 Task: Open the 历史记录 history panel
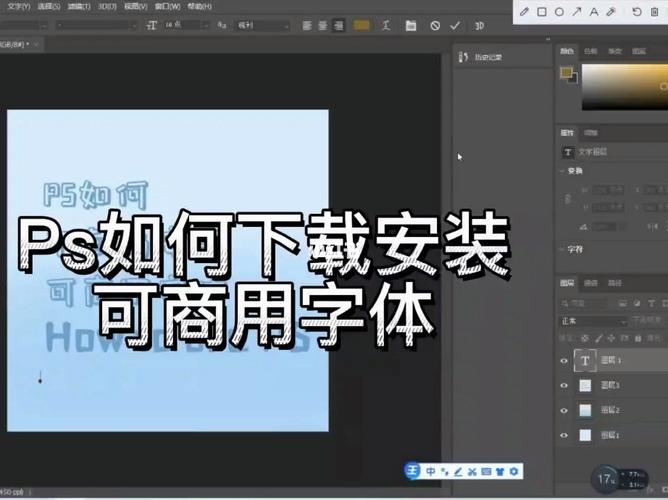pyautogui.click(x=481, y=57)
